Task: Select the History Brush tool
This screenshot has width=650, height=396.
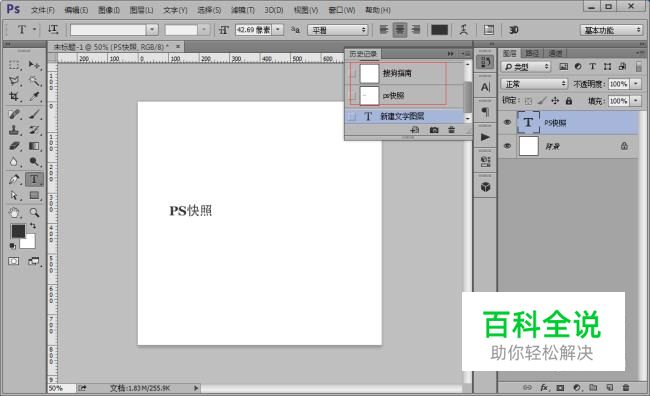Action: (34, 130)
